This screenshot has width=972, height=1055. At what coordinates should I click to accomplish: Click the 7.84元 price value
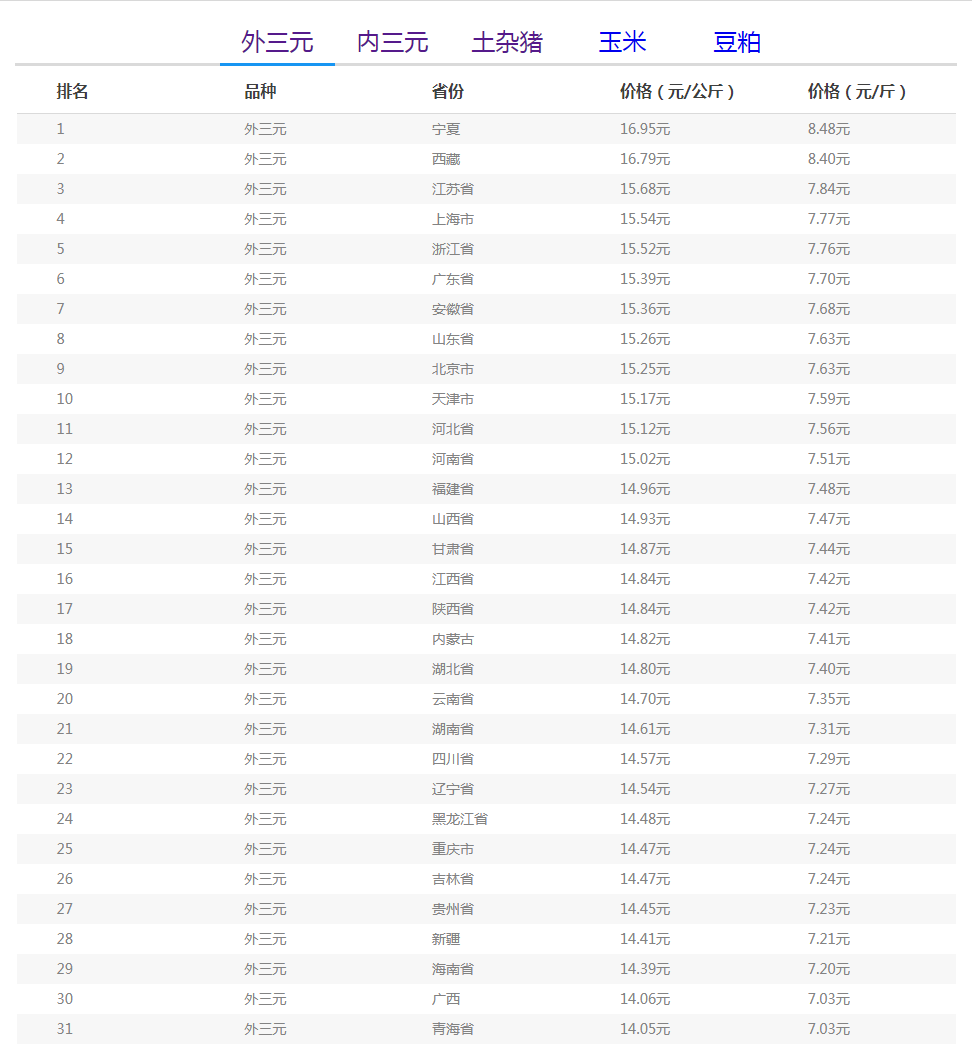pos(829,189)
